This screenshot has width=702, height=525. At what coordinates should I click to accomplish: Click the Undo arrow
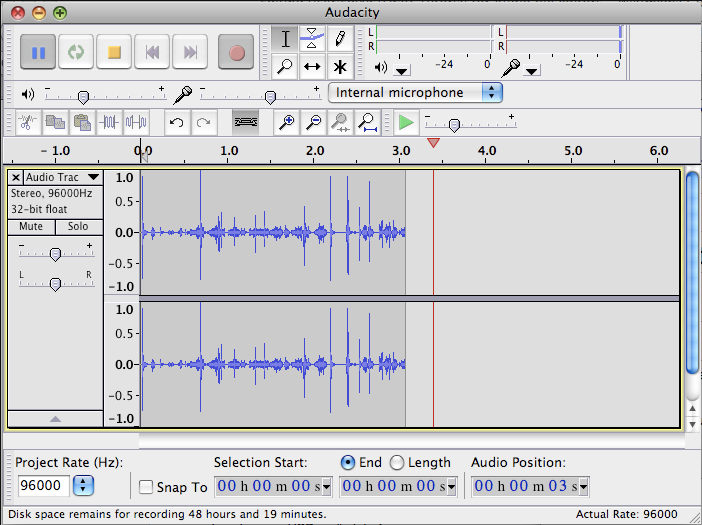click(x=177, y=122)
